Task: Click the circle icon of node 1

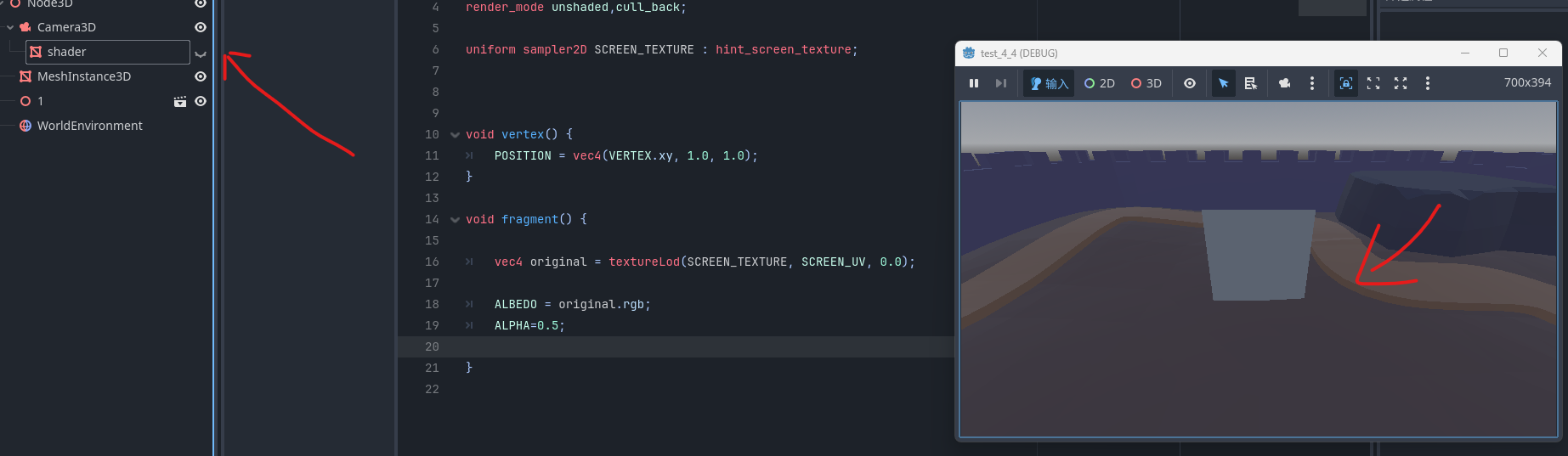Action: pyautogui.click(x=25, y=101)
